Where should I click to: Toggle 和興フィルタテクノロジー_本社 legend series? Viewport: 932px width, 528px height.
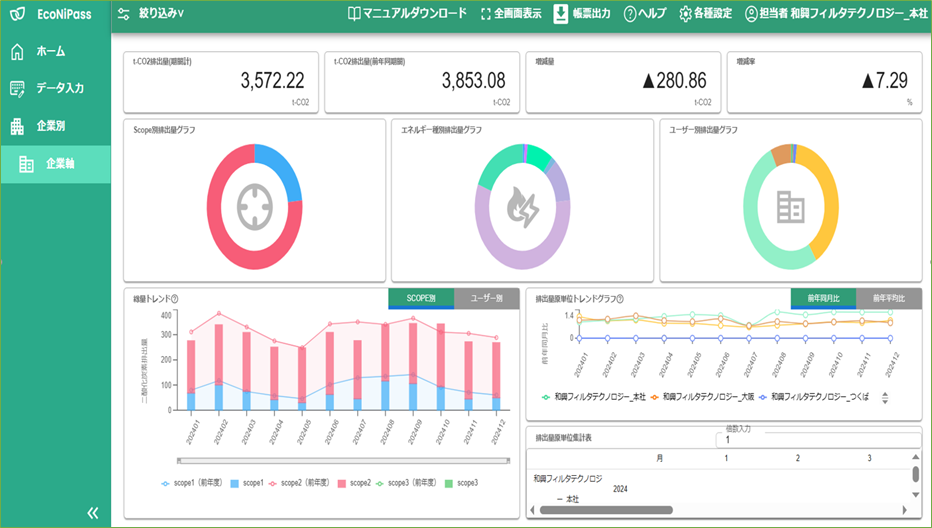pyautogui.click(x=593, y=397)
